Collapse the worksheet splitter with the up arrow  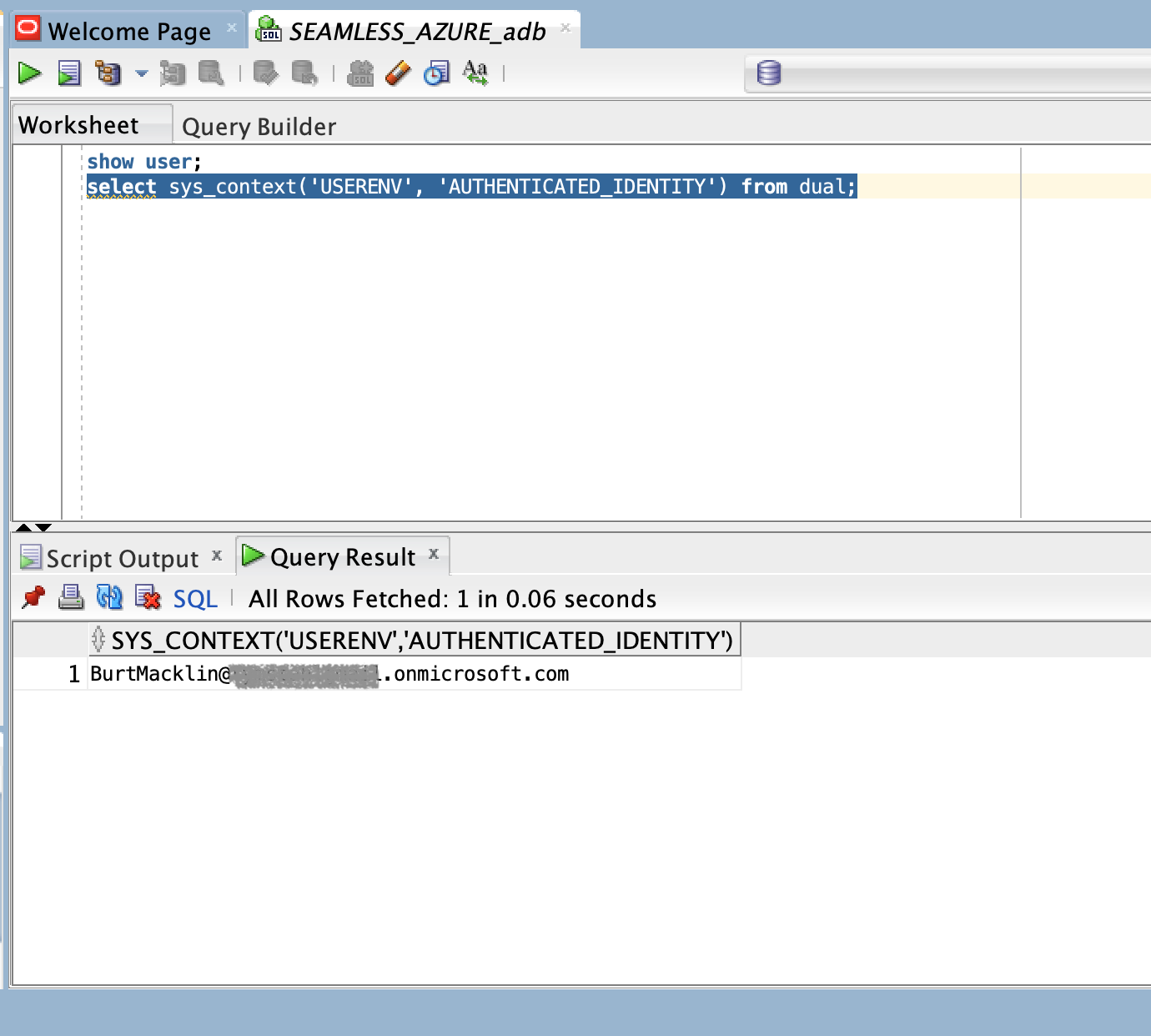click(25, 528)
